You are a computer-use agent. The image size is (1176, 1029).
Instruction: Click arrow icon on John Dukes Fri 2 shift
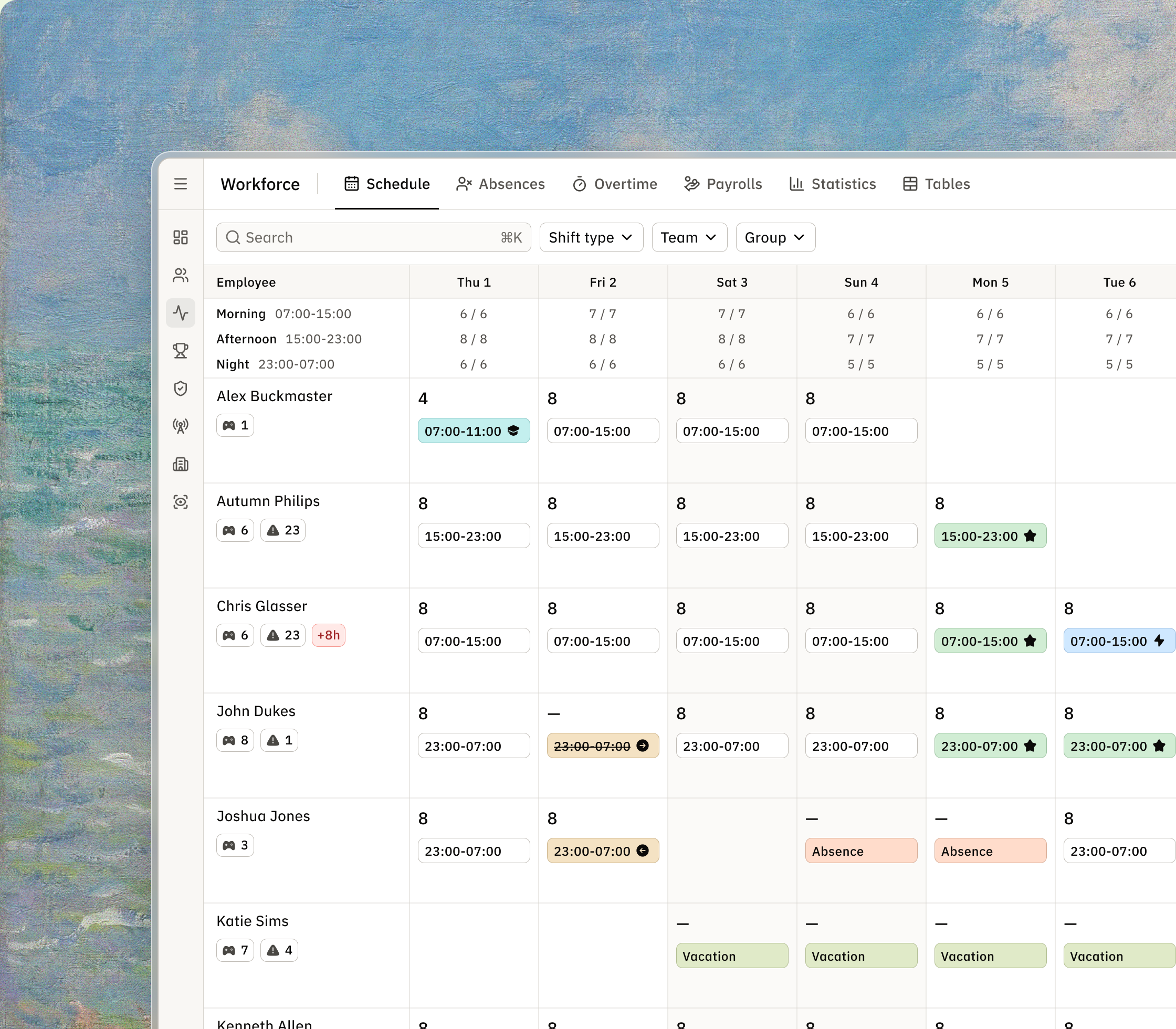(x=643, y=745)
